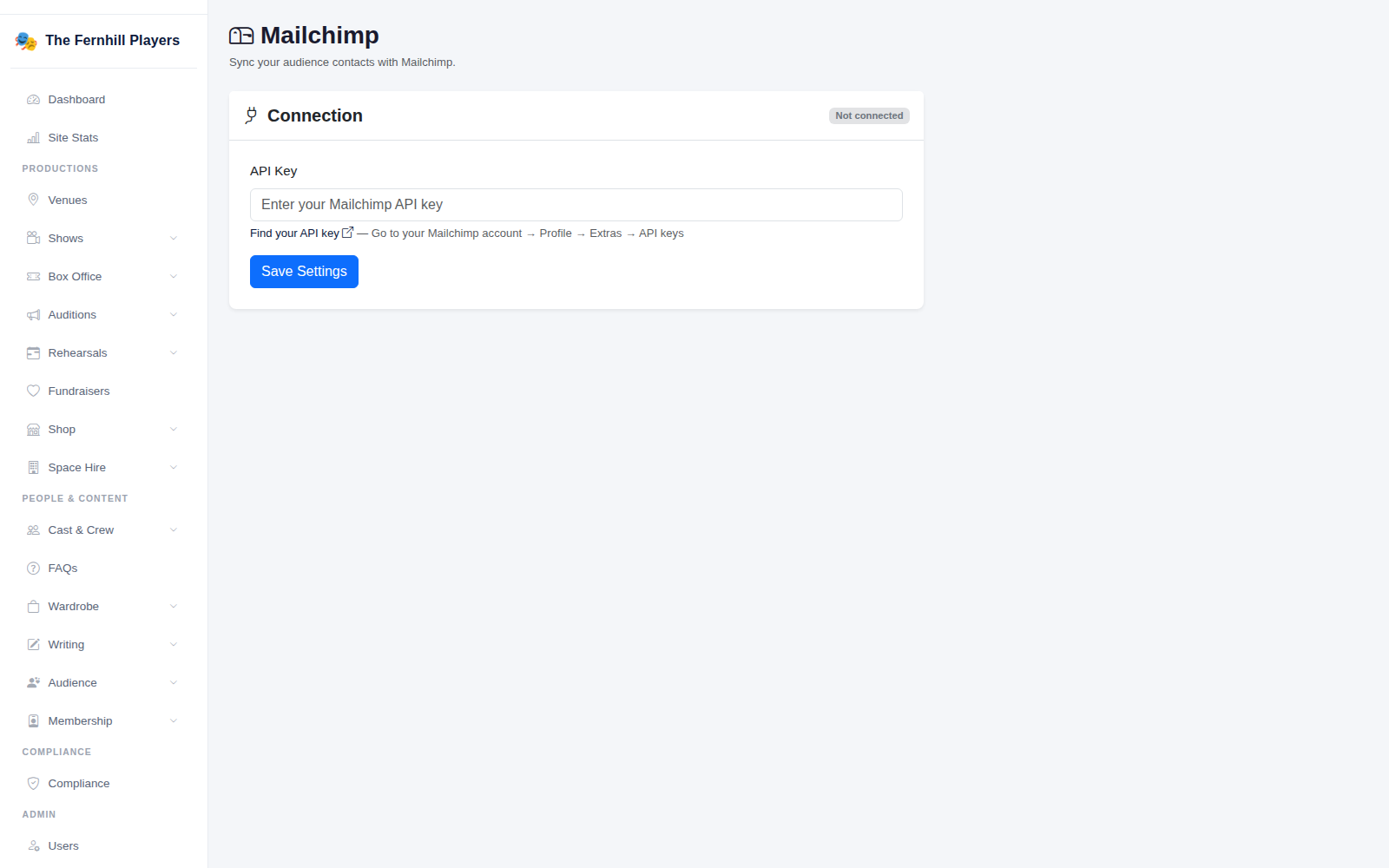
Task: Click the ADMIN section label
Action: 39,814
